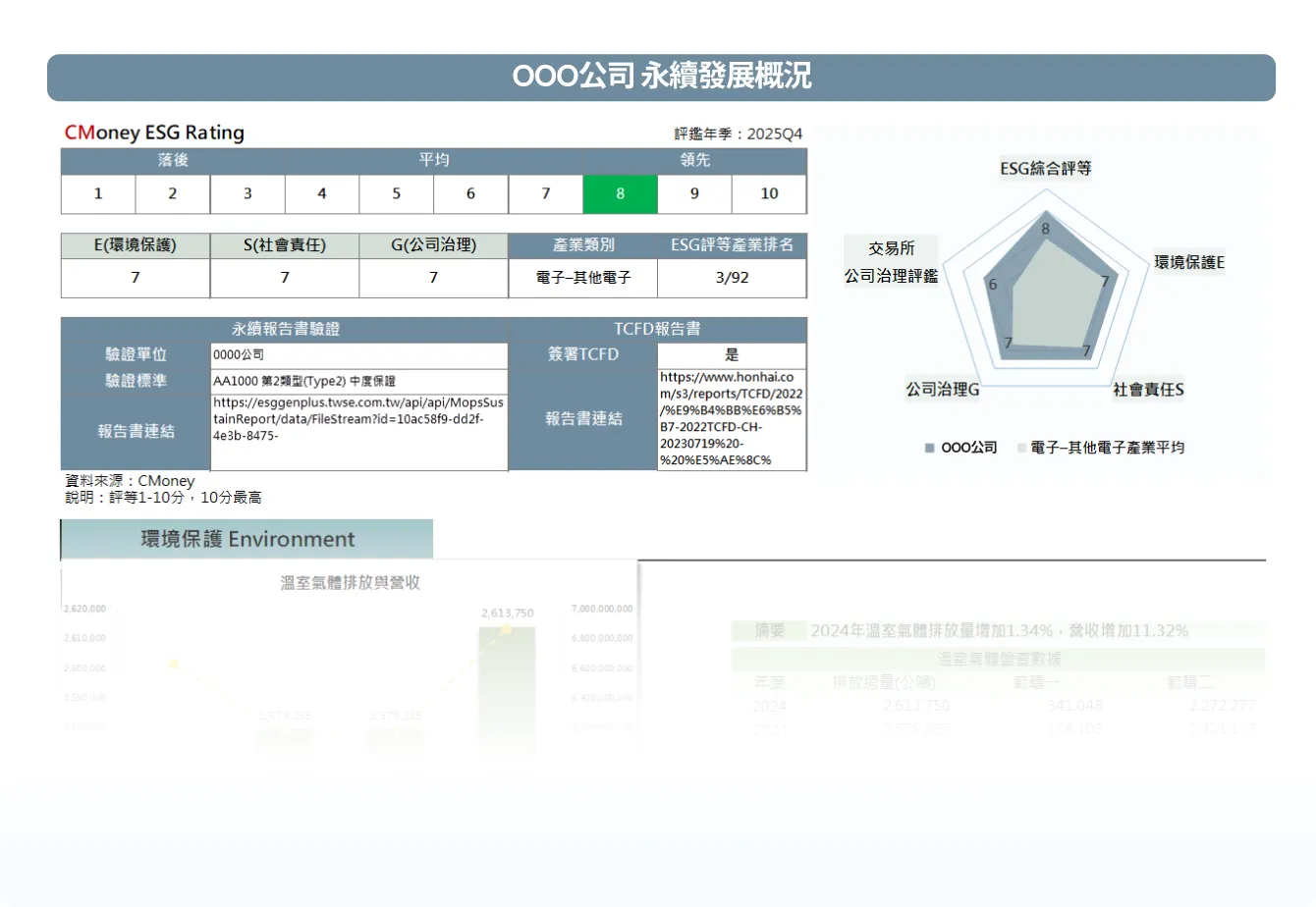Click the 領先 rating band header

(x=694, y=160)
